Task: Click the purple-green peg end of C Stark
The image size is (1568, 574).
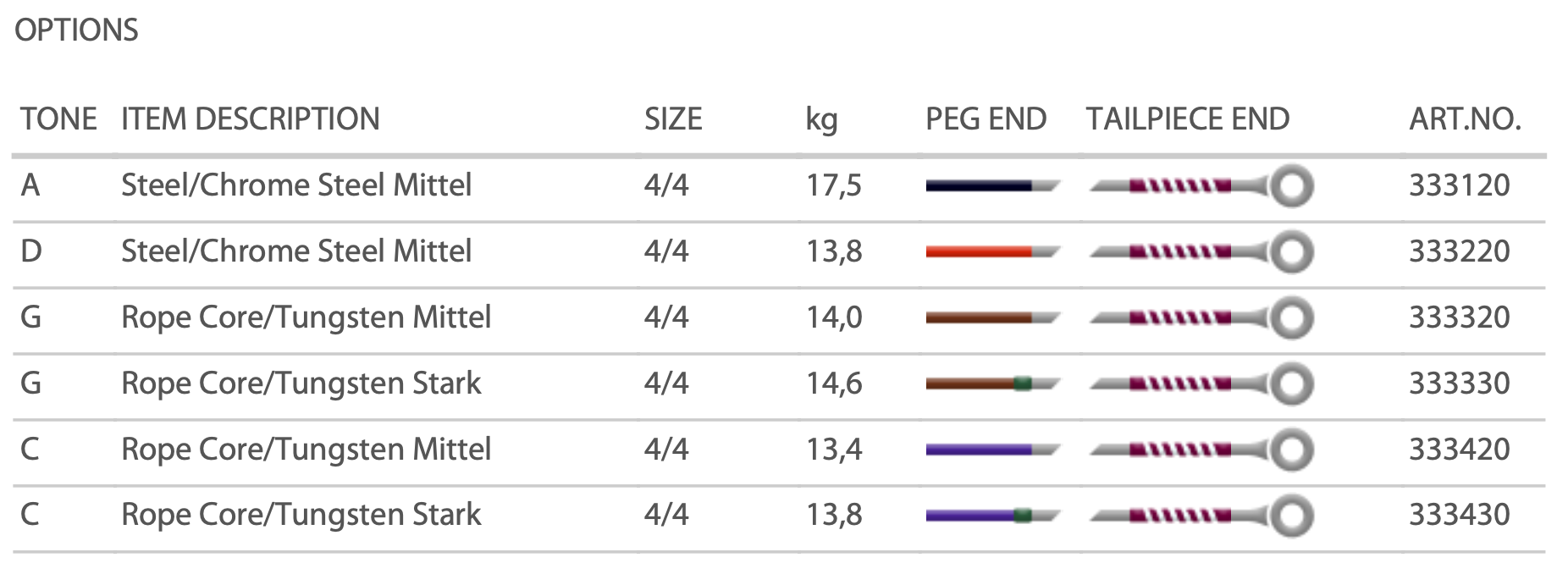Action: pos(991,515)
